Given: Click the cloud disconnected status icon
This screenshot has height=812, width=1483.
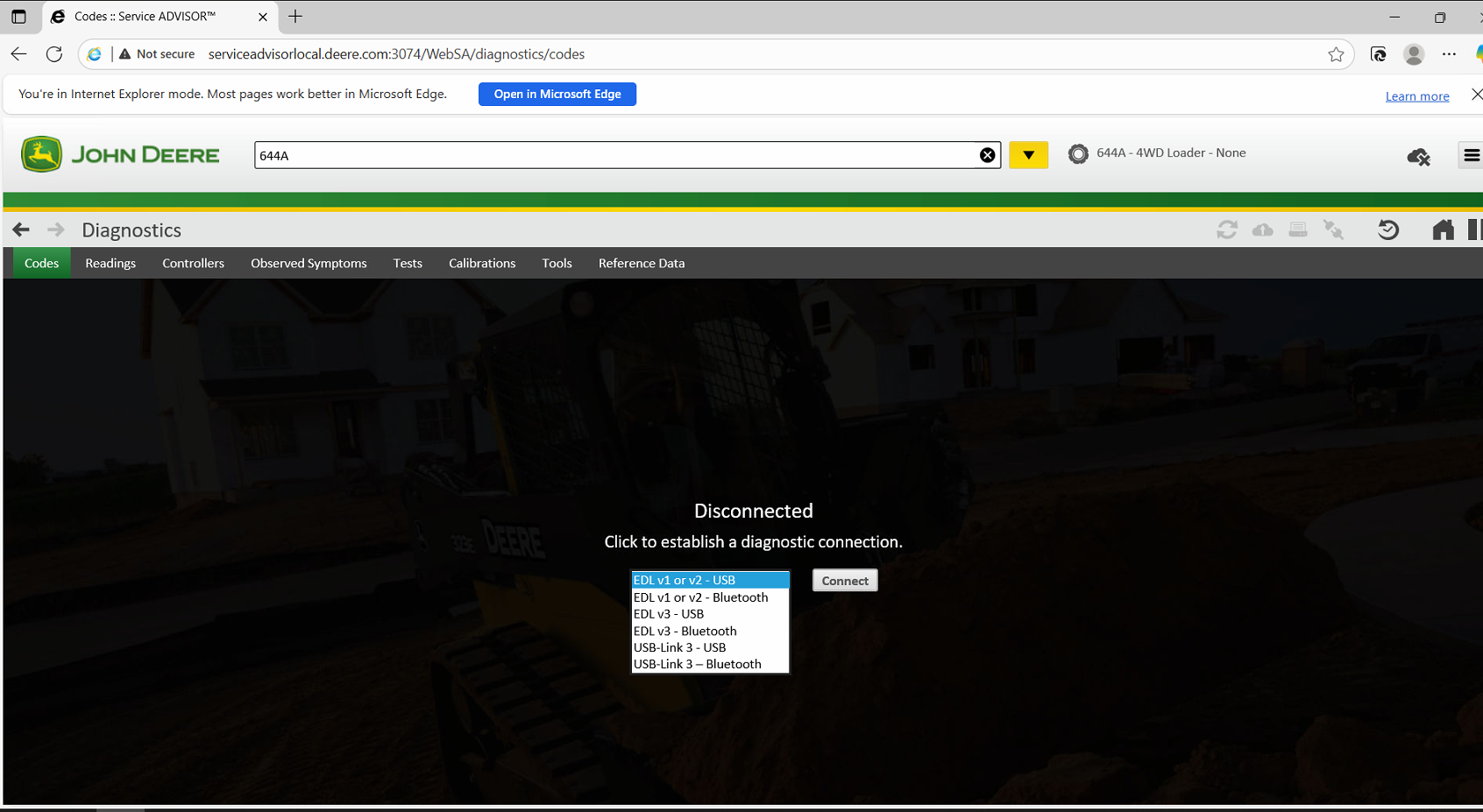Looking at the screenshot, I should click(1418, 157).
